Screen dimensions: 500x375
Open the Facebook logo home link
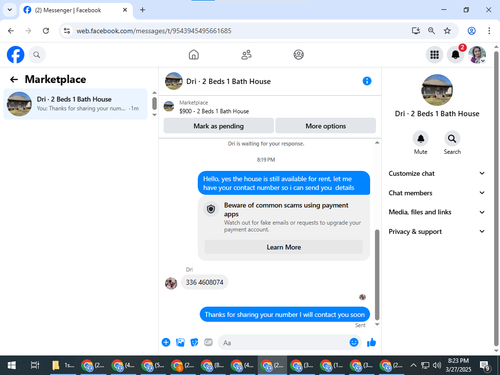tap(16, 54)
